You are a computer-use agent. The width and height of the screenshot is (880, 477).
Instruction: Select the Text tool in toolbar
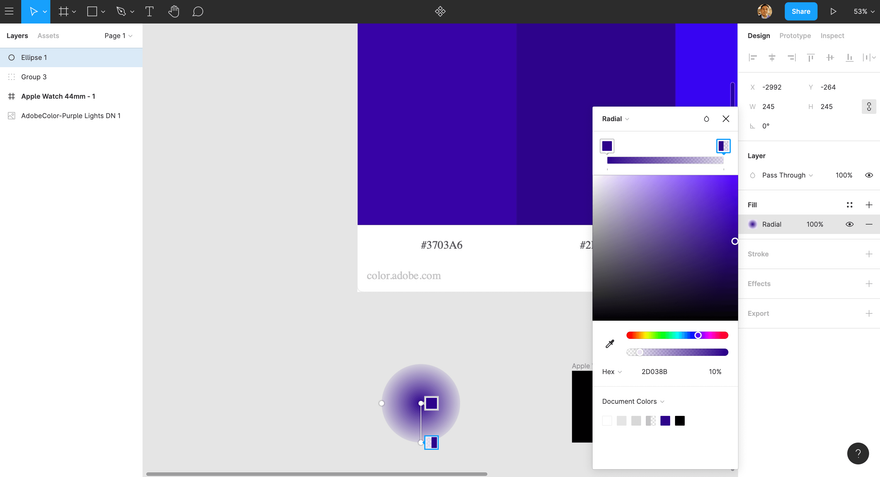coord(149,11)
